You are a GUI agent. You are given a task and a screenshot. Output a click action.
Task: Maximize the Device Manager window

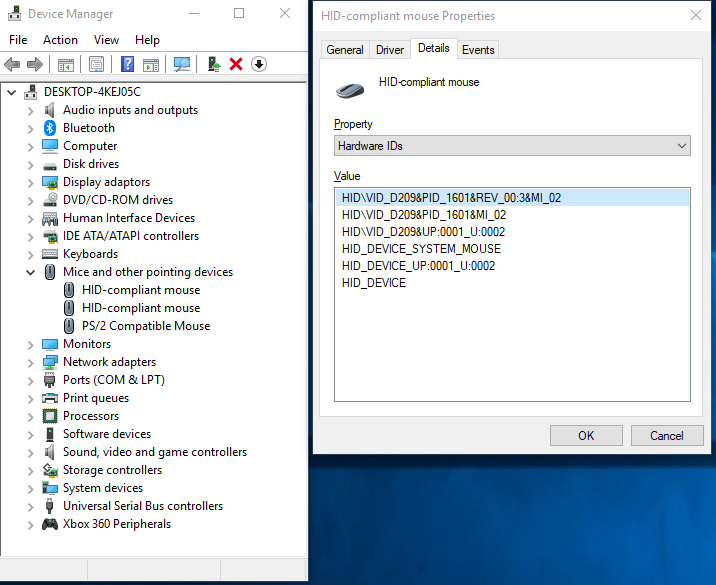239,13
